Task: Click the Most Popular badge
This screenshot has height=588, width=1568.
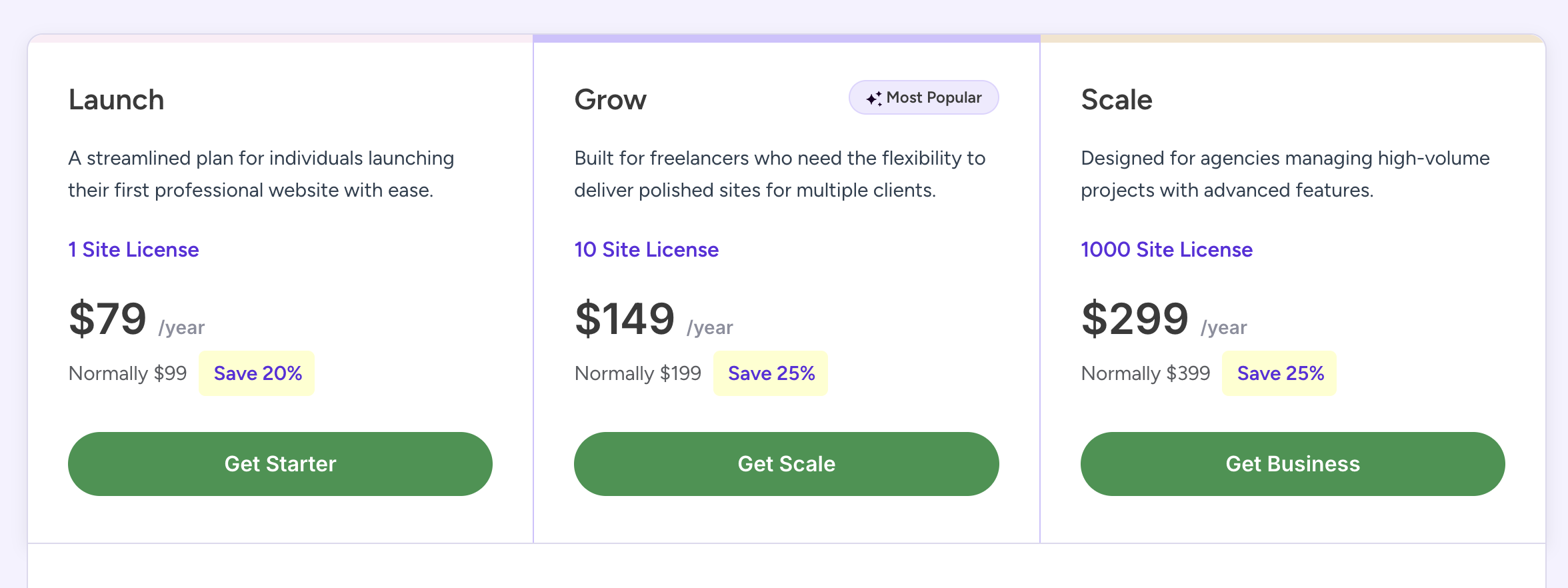Action: coord(924,98)
